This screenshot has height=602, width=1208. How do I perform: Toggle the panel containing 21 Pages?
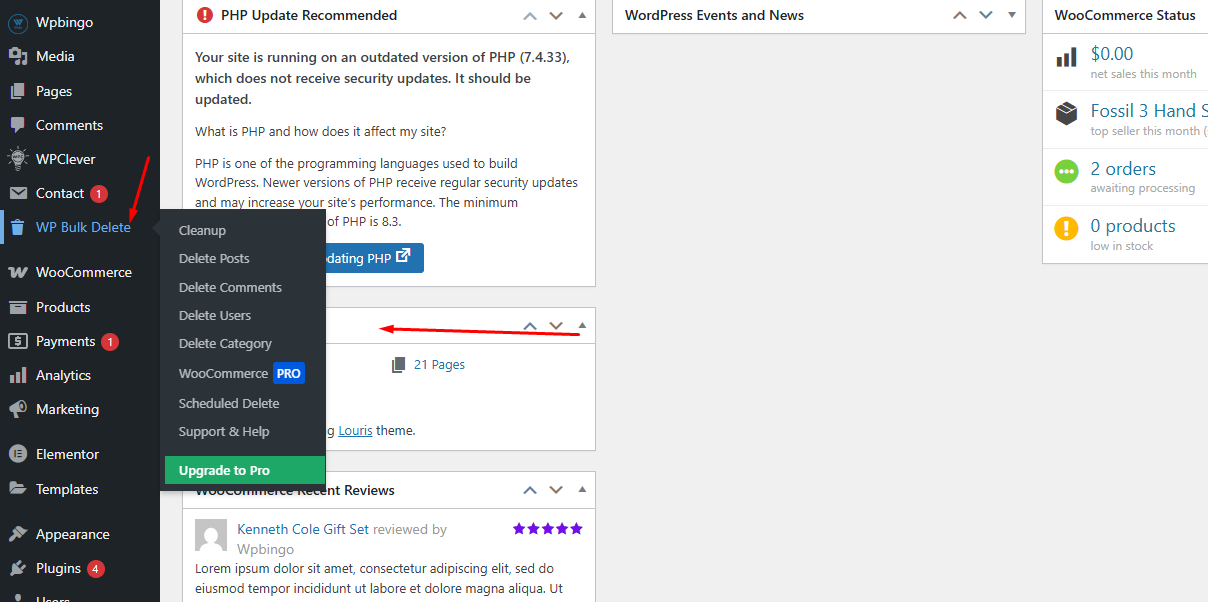pyautogui.click(x=582, y=325)
